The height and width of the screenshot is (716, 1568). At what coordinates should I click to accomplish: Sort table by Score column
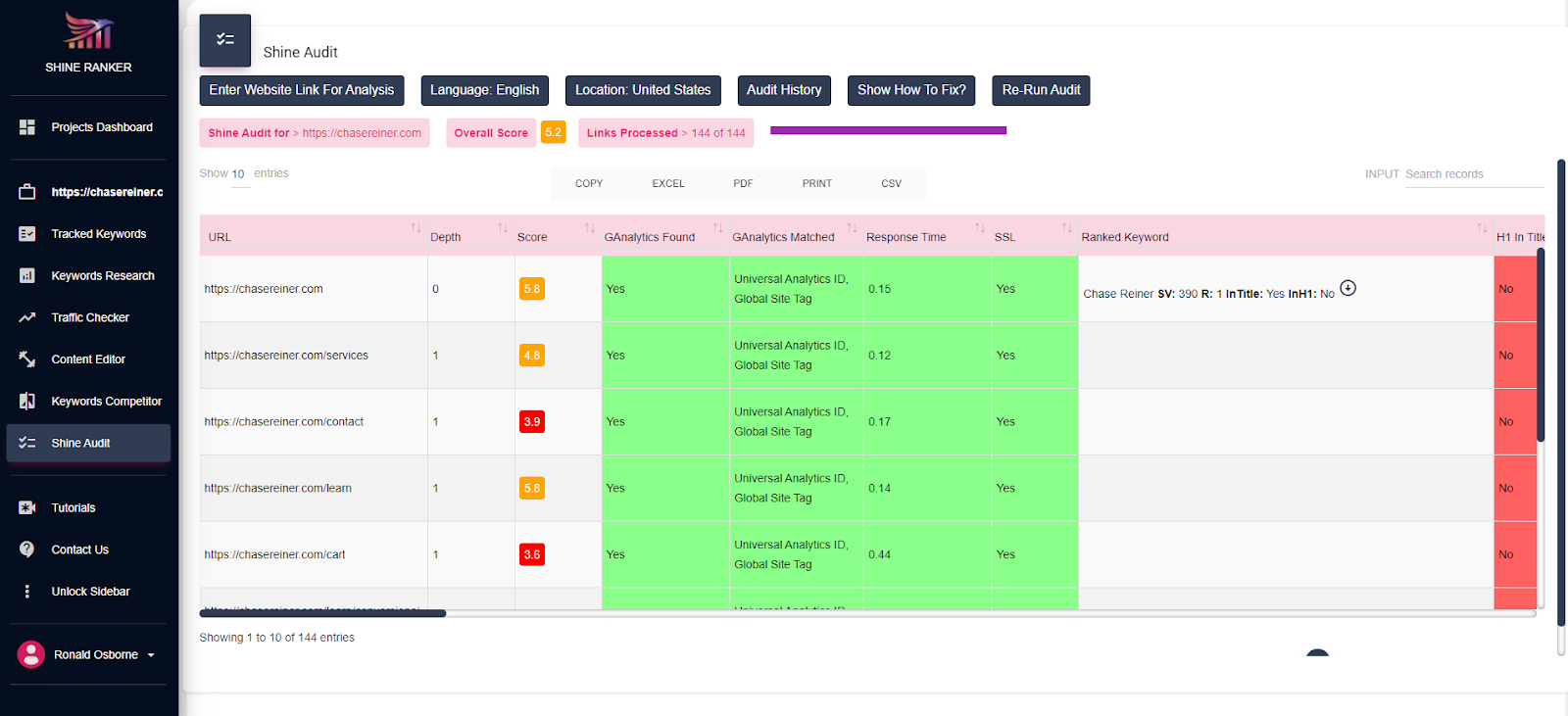click(590, 228)
